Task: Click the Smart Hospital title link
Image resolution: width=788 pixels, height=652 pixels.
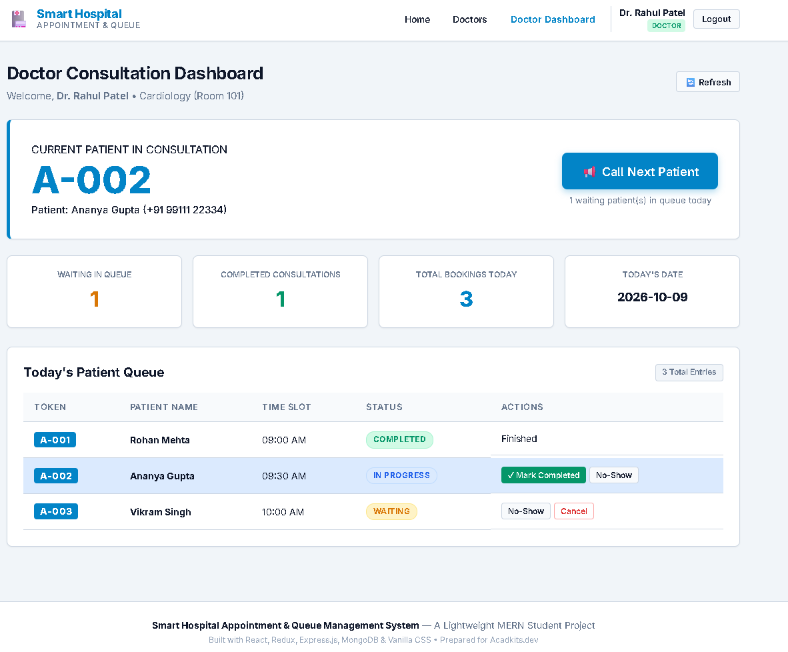Action: (x=79, y=14)
